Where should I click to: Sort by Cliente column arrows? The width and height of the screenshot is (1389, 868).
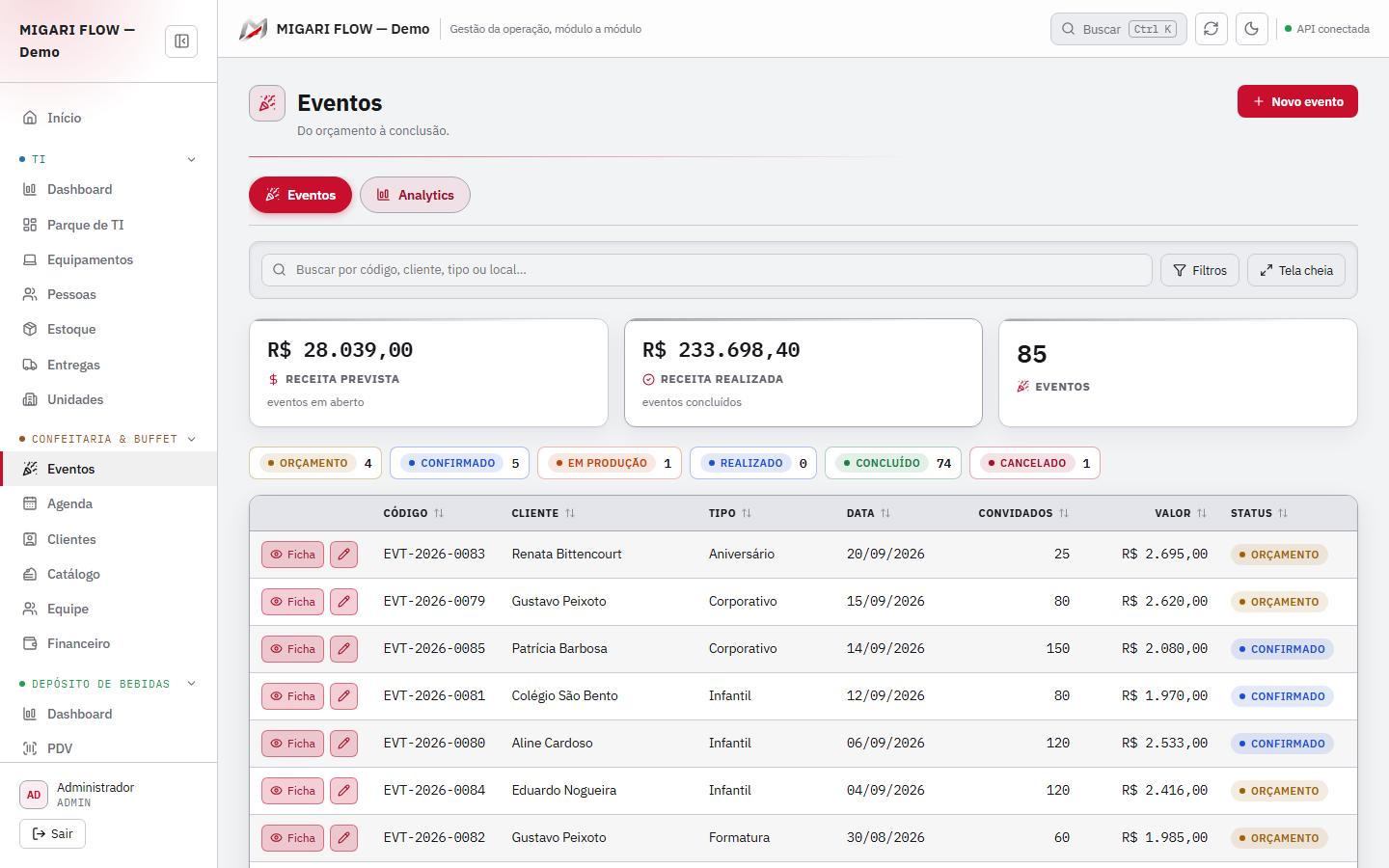click(x=570, y=513)
